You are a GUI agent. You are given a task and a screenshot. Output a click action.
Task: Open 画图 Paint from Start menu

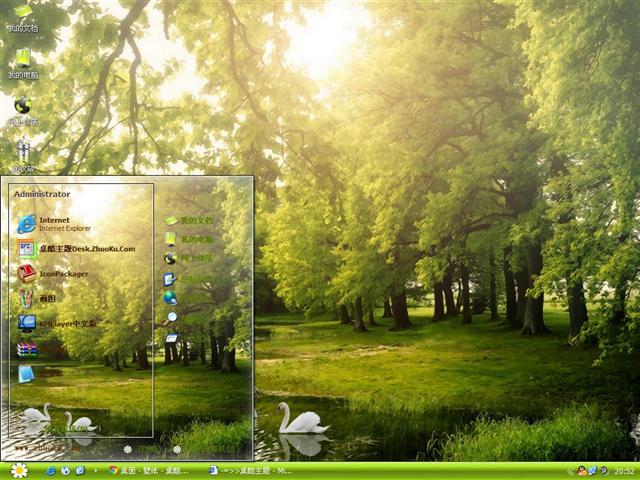(36, 299)
